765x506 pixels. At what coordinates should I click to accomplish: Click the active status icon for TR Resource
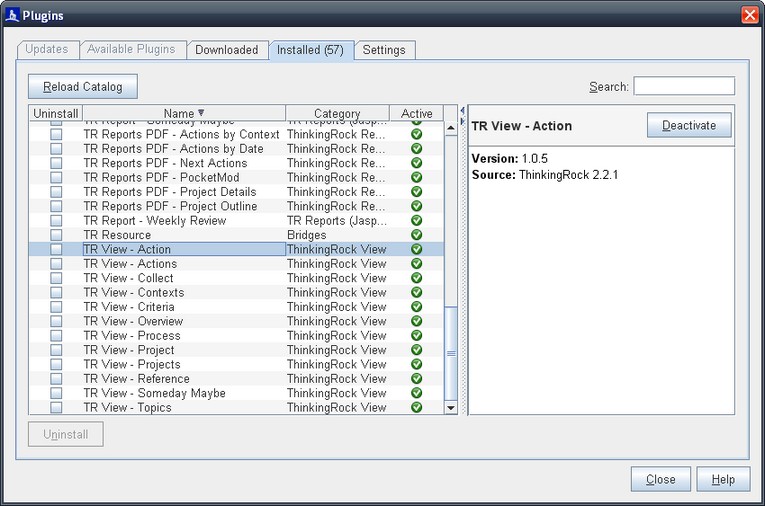point(416,235)
